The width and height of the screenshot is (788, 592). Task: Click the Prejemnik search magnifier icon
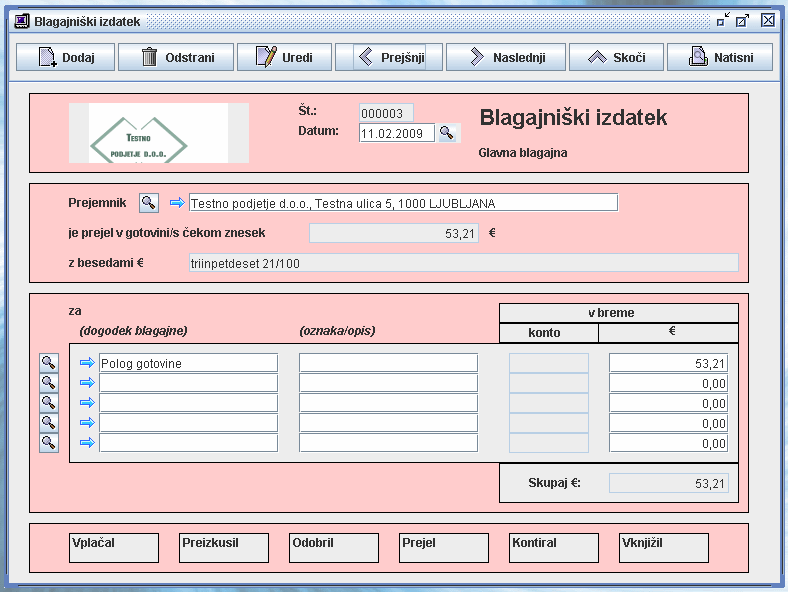[x=148, y=203]
